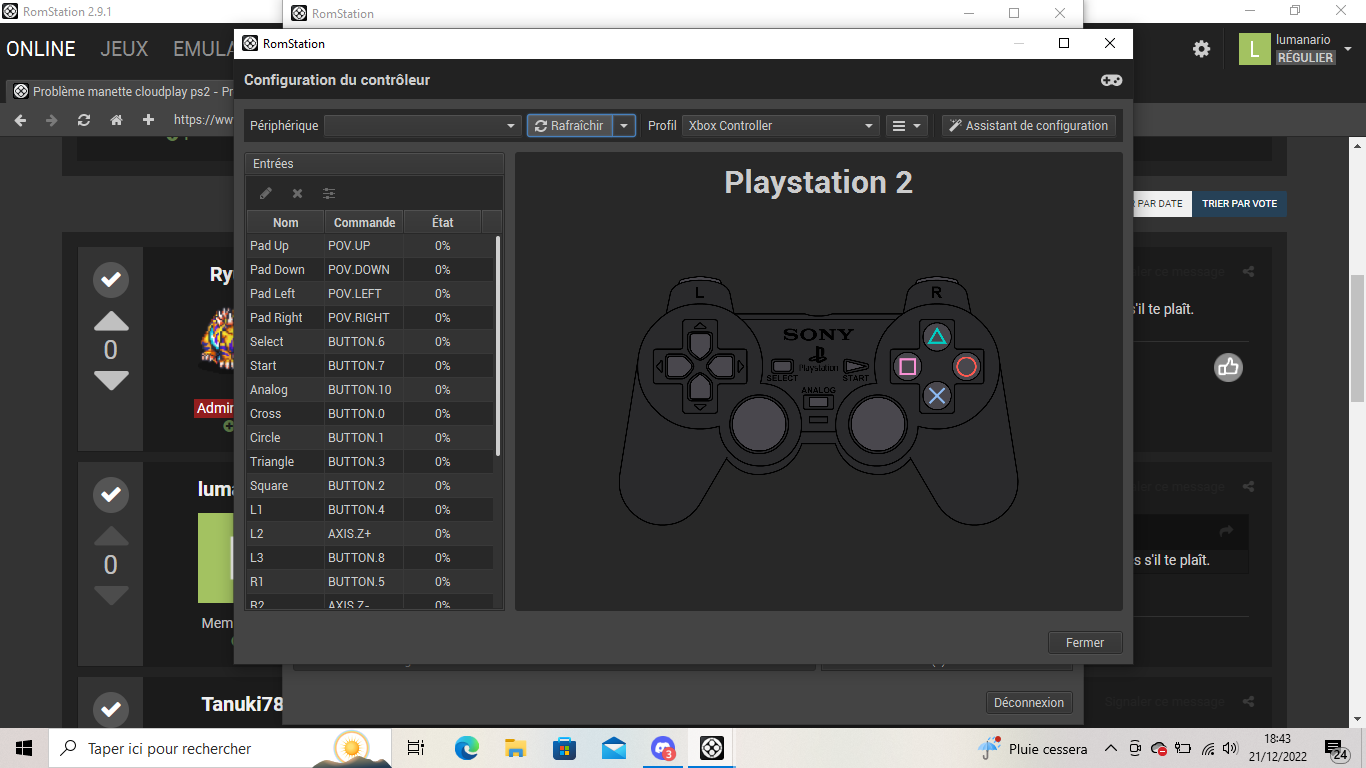Click the Fermer button
1366x768 pixels.
tap(1085, 643)
